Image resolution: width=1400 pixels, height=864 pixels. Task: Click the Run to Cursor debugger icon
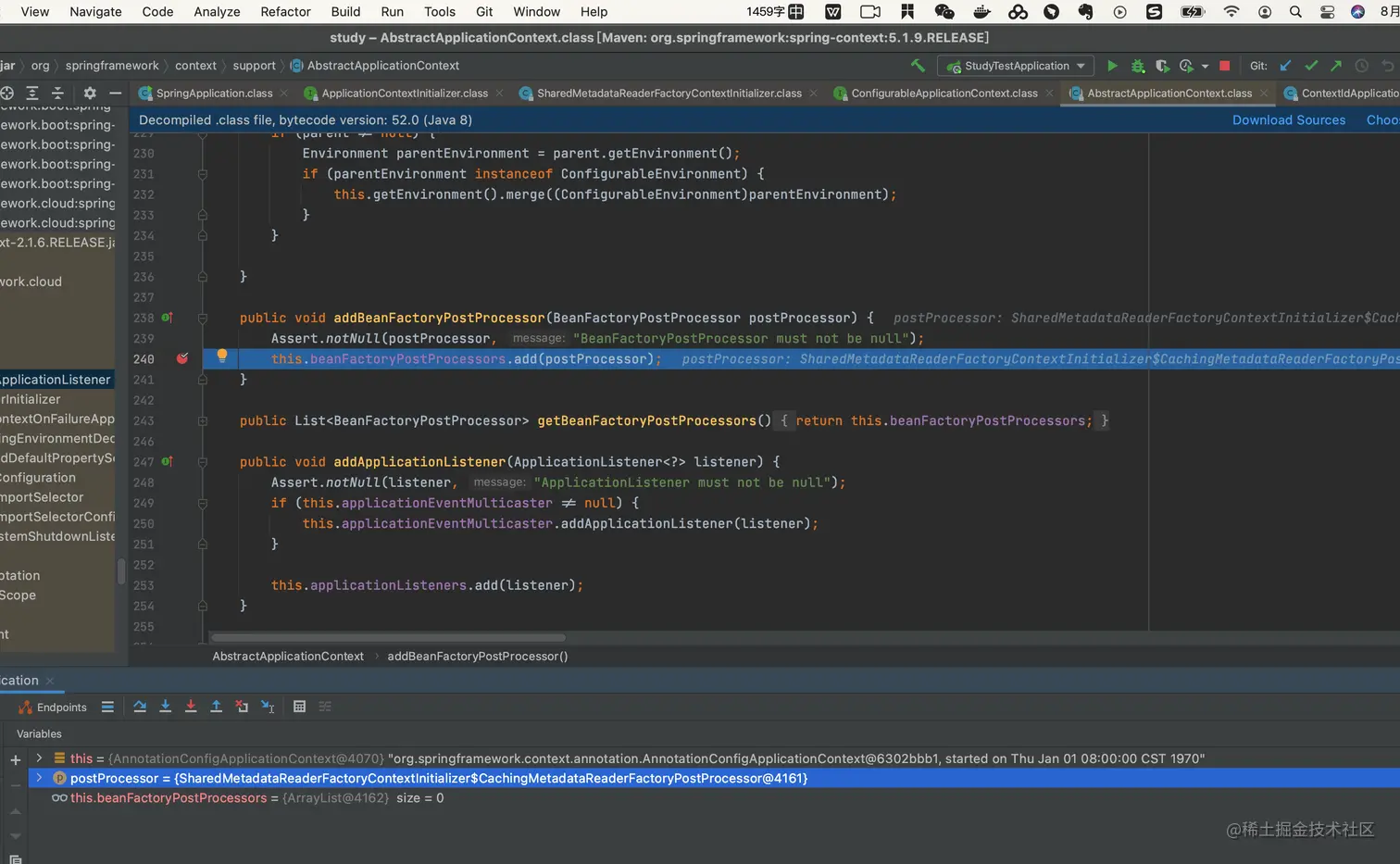pos(268,707)
